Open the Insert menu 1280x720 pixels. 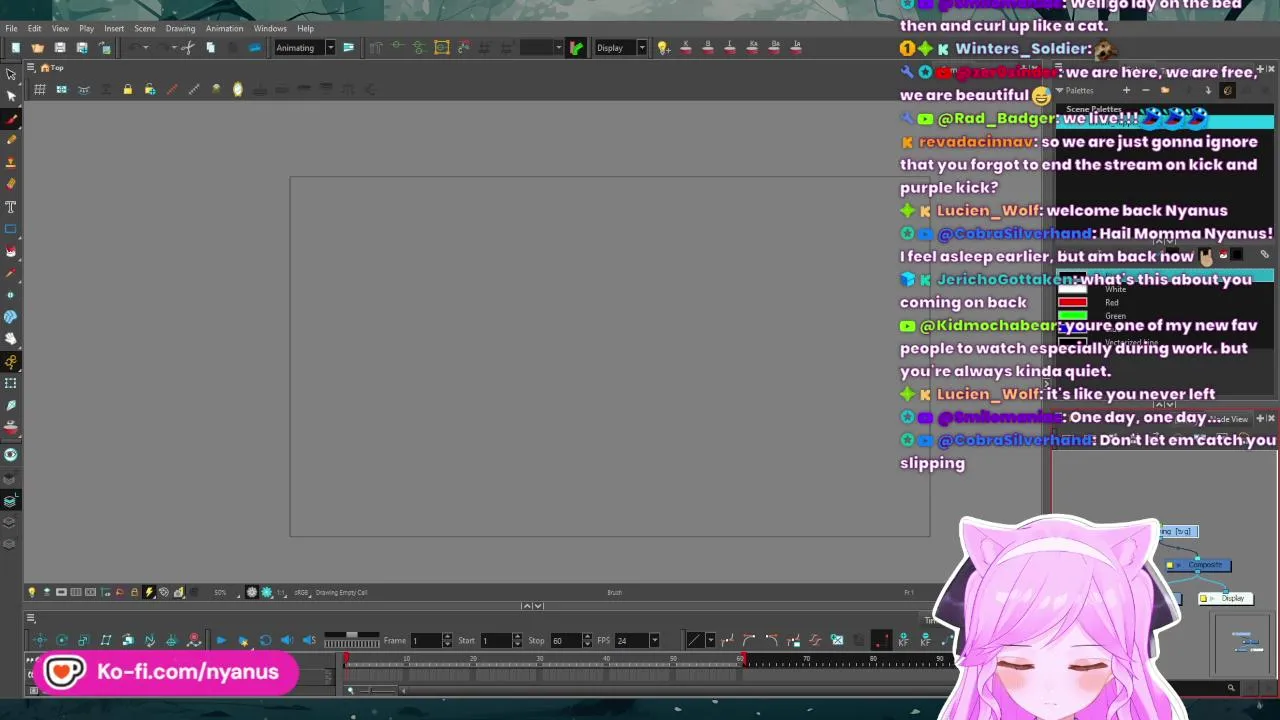point(114,28)
